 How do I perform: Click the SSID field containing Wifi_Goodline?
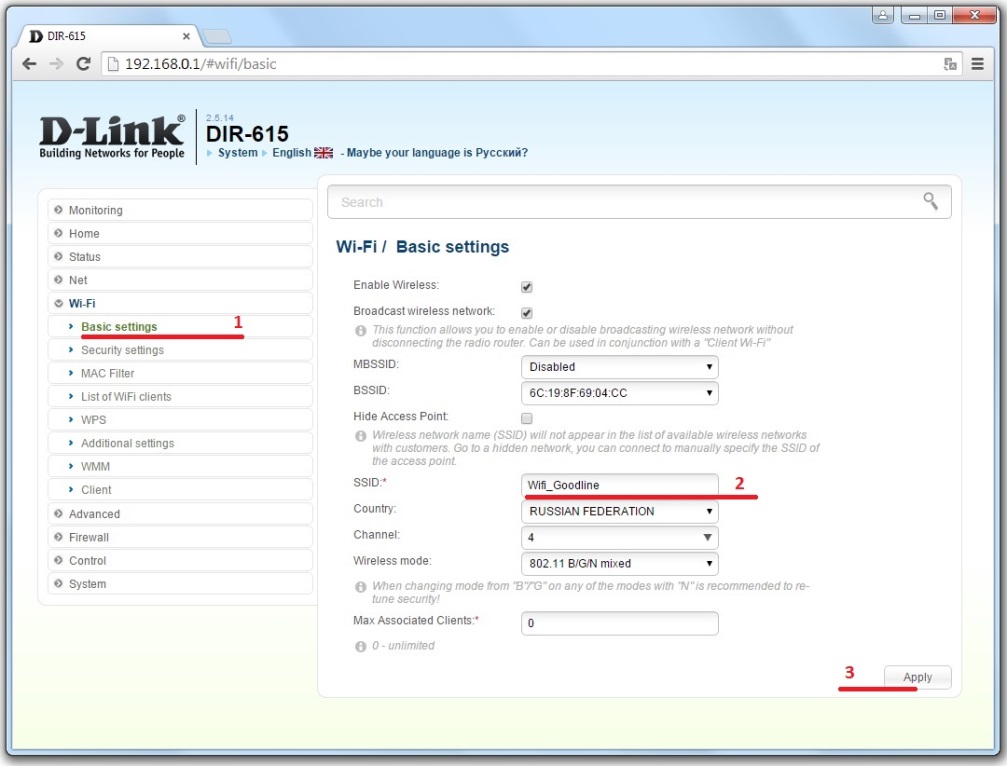(620, 485)
